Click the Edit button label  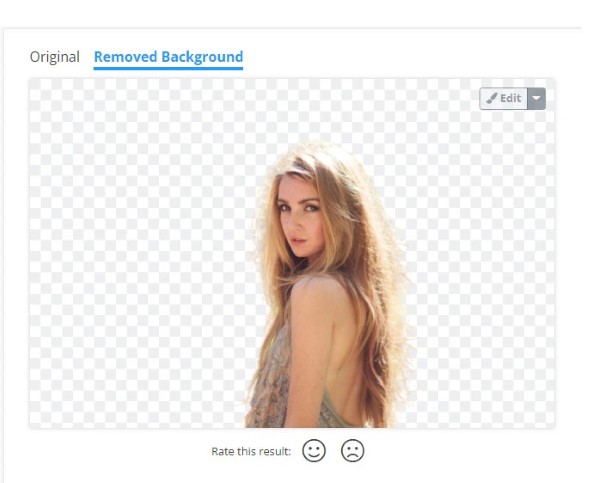(510, 98)
